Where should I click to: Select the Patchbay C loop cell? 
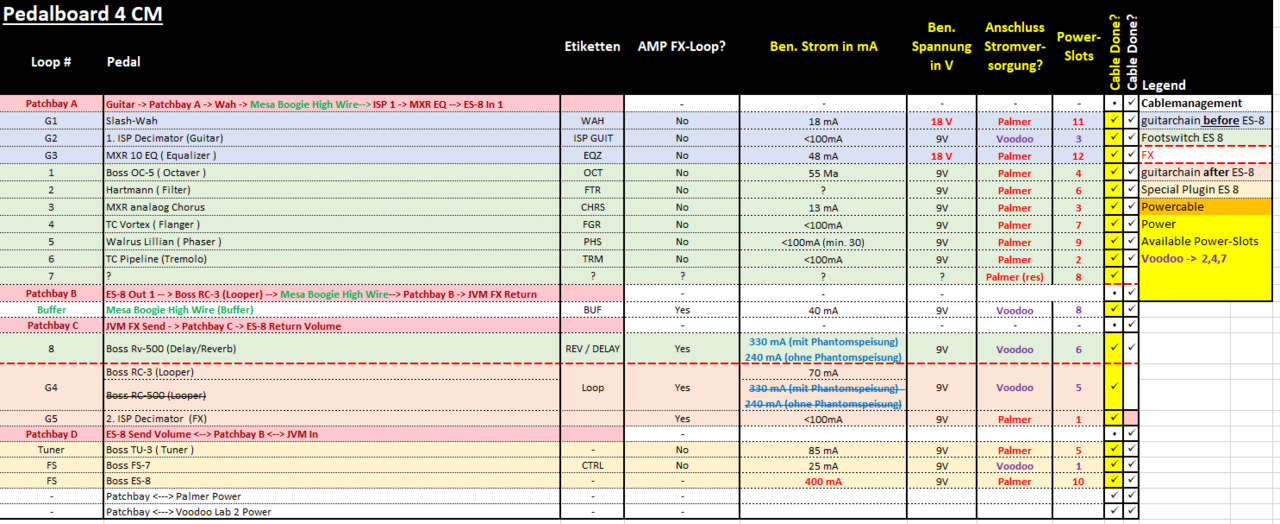click(51, 326)
